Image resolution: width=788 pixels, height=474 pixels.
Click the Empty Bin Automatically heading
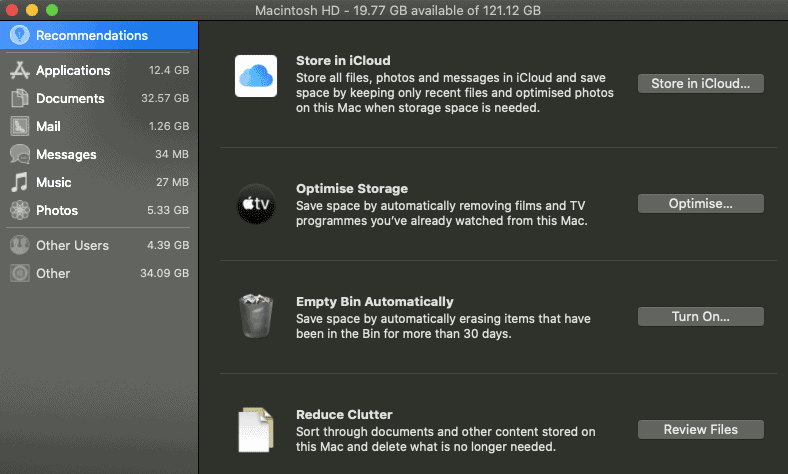coord(374,302)
